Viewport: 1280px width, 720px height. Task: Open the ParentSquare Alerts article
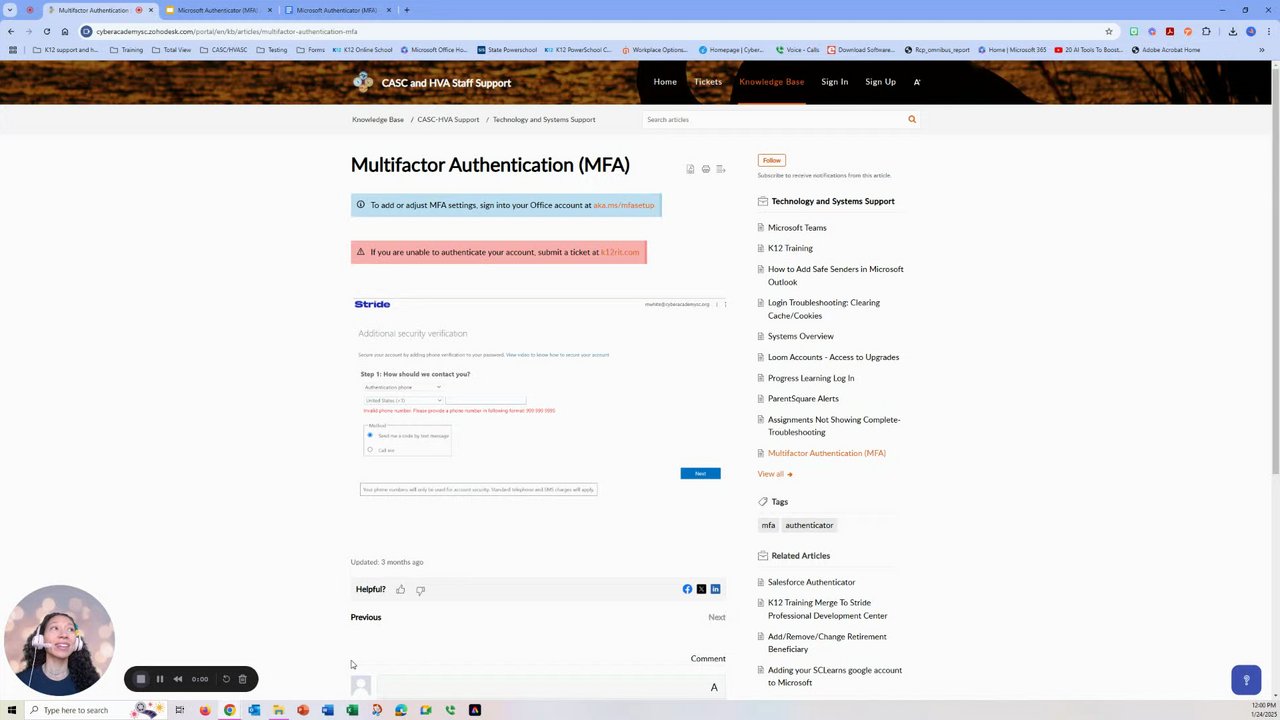tap(803, 399)
